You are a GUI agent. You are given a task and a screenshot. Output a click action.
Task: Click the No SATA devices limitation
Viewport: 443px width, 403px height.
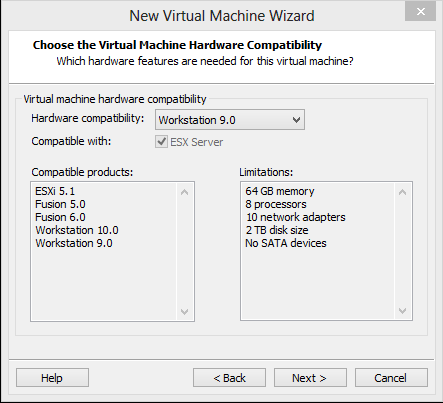point(286,243)
